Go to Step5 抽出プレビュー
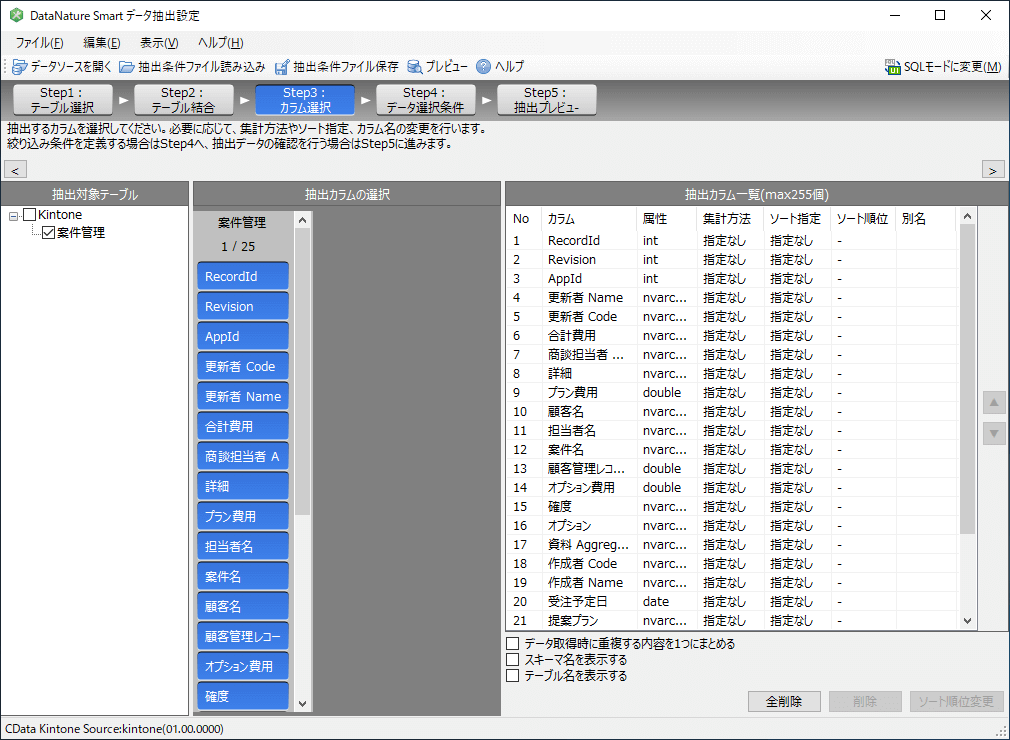 click(546, 100)
